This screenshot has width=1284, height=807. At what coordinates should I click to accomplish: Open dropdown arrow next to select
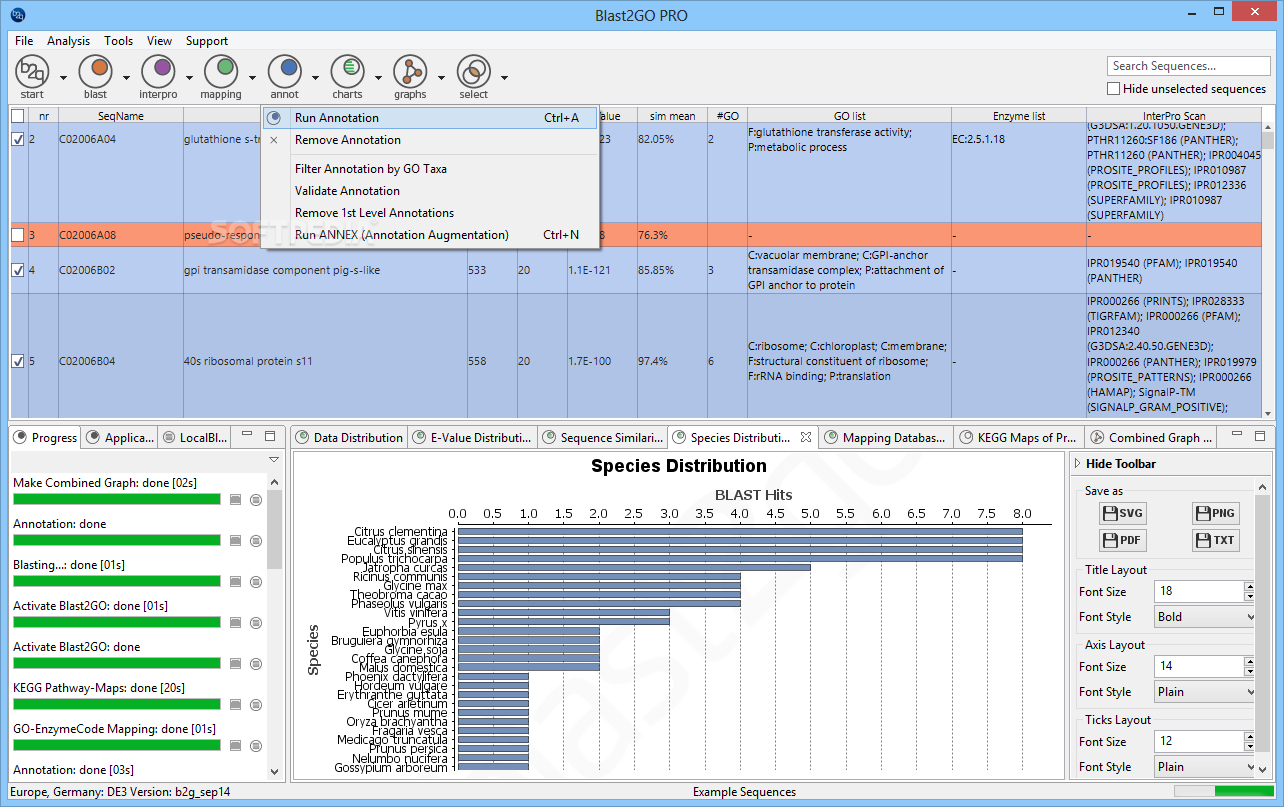tap(504, 77)
